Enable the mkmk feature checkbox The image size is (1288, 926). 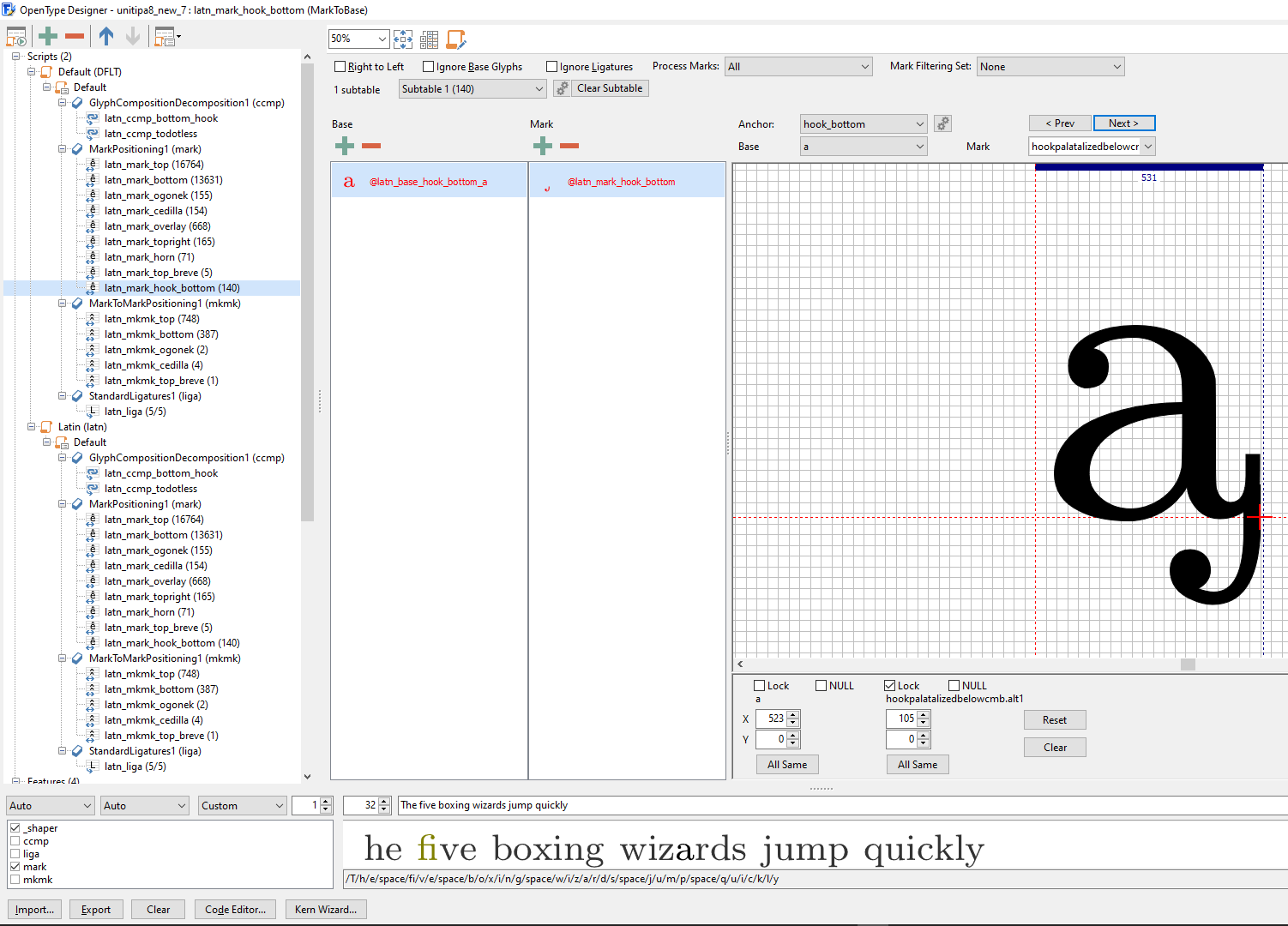(x=15, y=880)
